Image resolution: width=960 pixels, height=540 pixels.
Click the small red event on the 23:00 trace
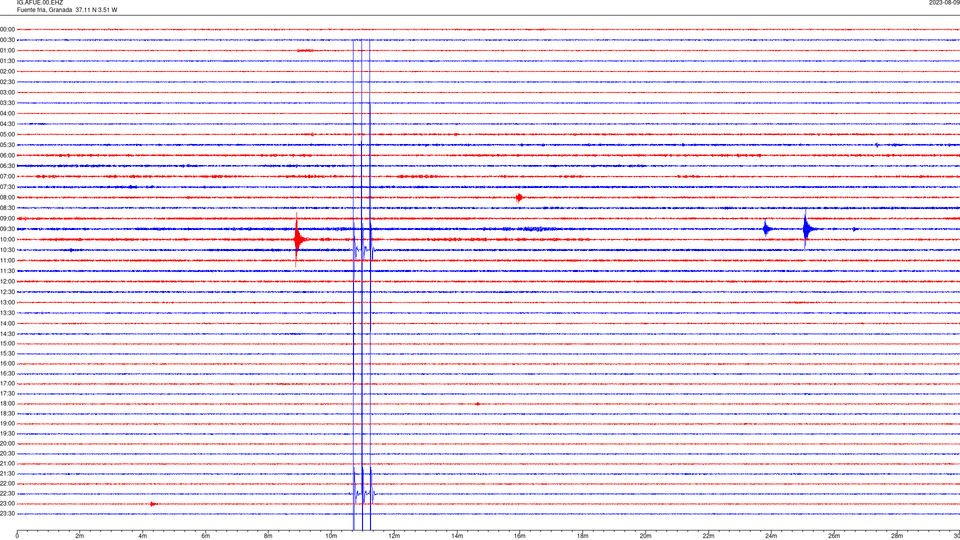[x=153, y=504]
